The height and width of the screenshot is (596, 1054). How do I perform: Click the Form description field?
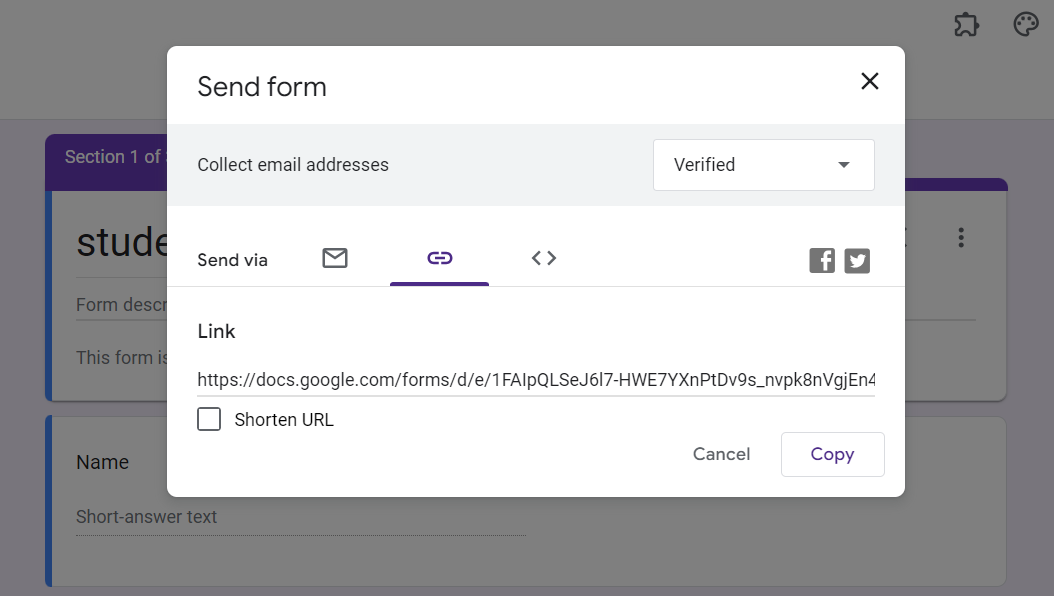[120, 305]
